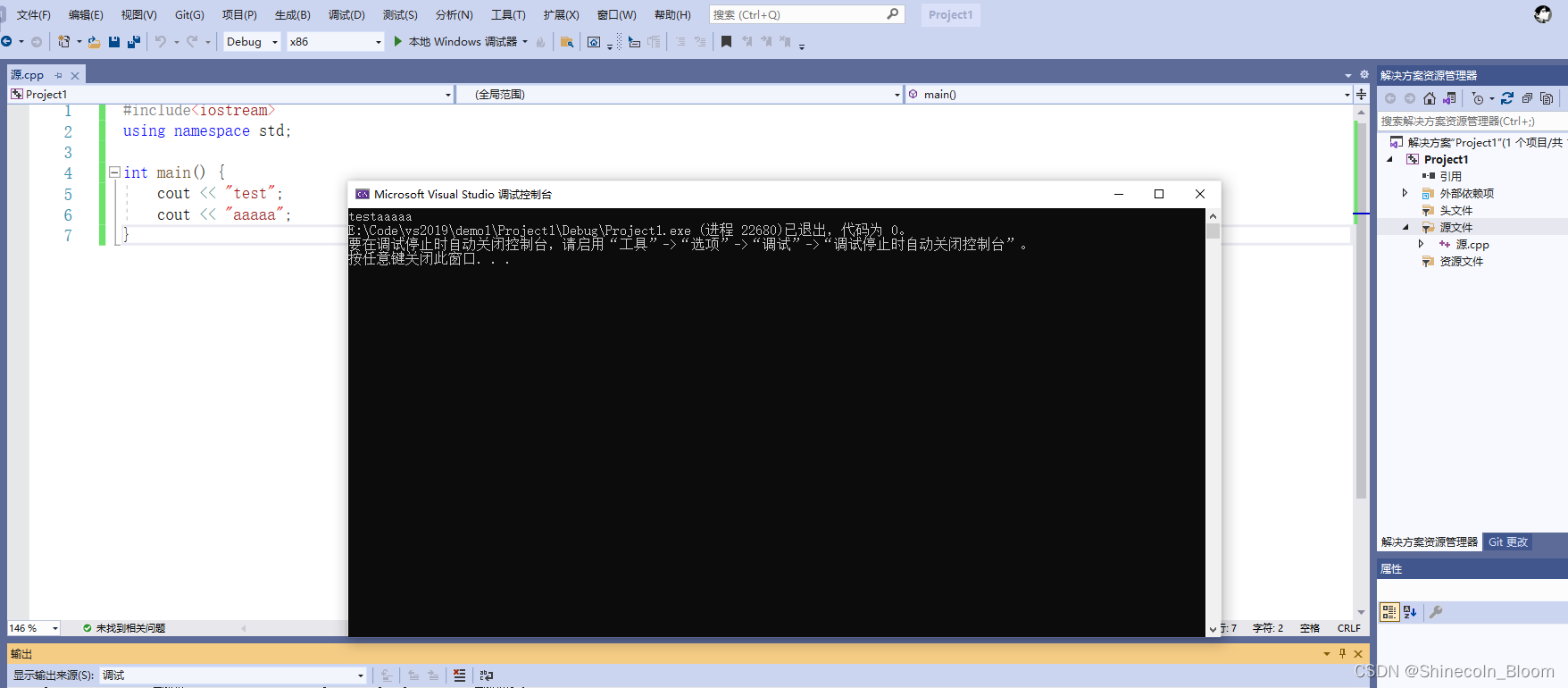Image resolution: width=1568 pixels, height=688 pixels.
Task: Click the Solution Explorer search field
Action: pos(1472,121)
